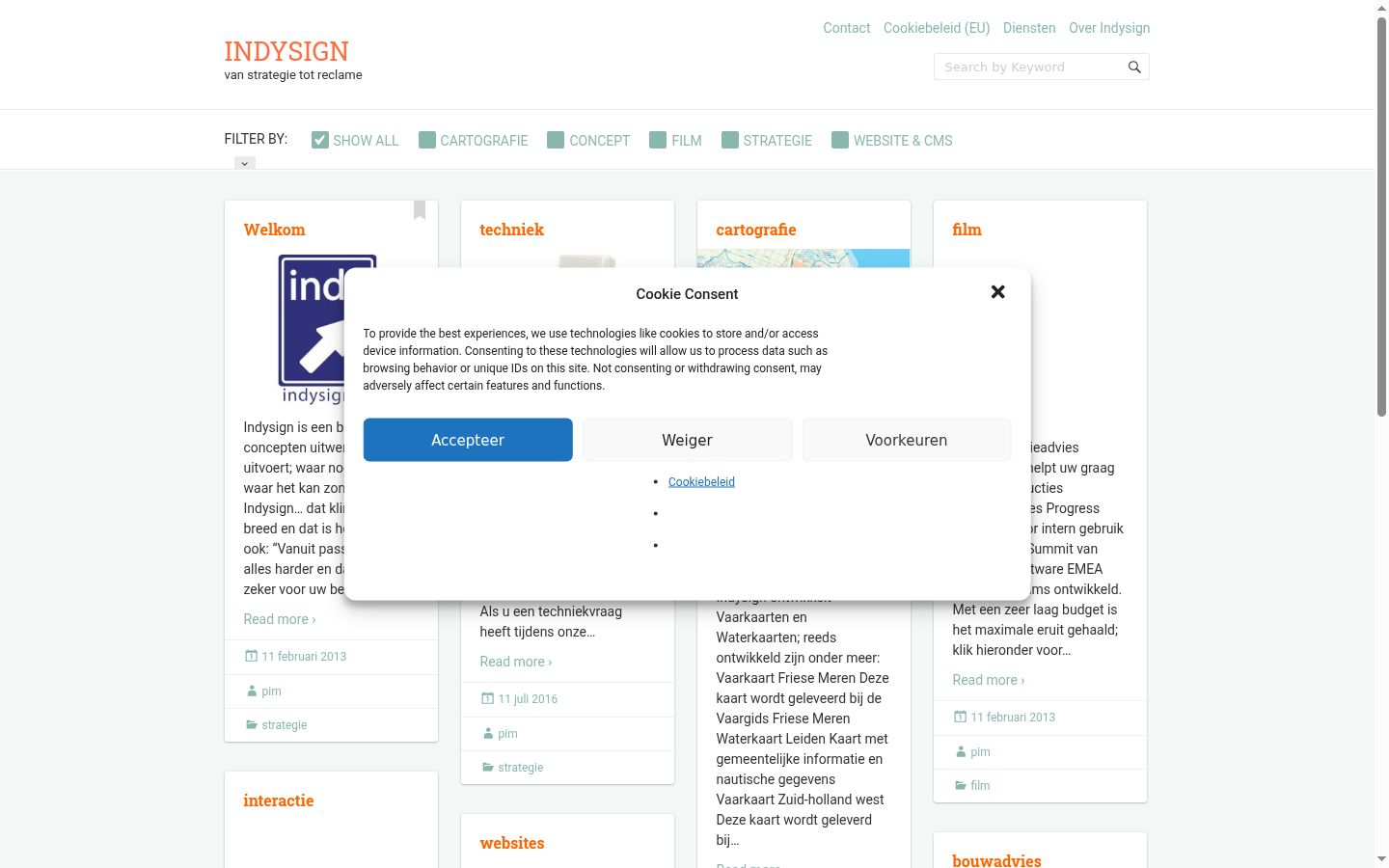Click the Indysign logo image in Welkom

tap(312, 330)
